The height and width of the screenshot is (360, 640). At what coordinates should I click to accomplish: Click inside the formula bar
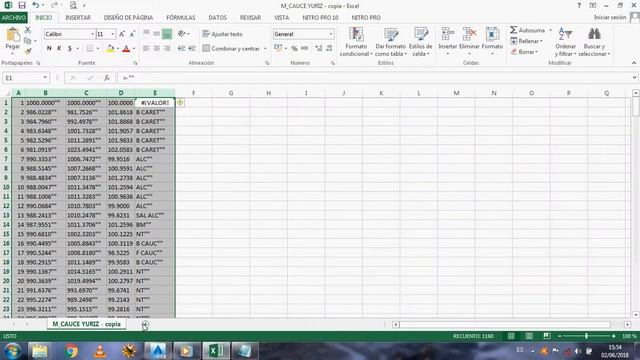(x=373, y=78)
